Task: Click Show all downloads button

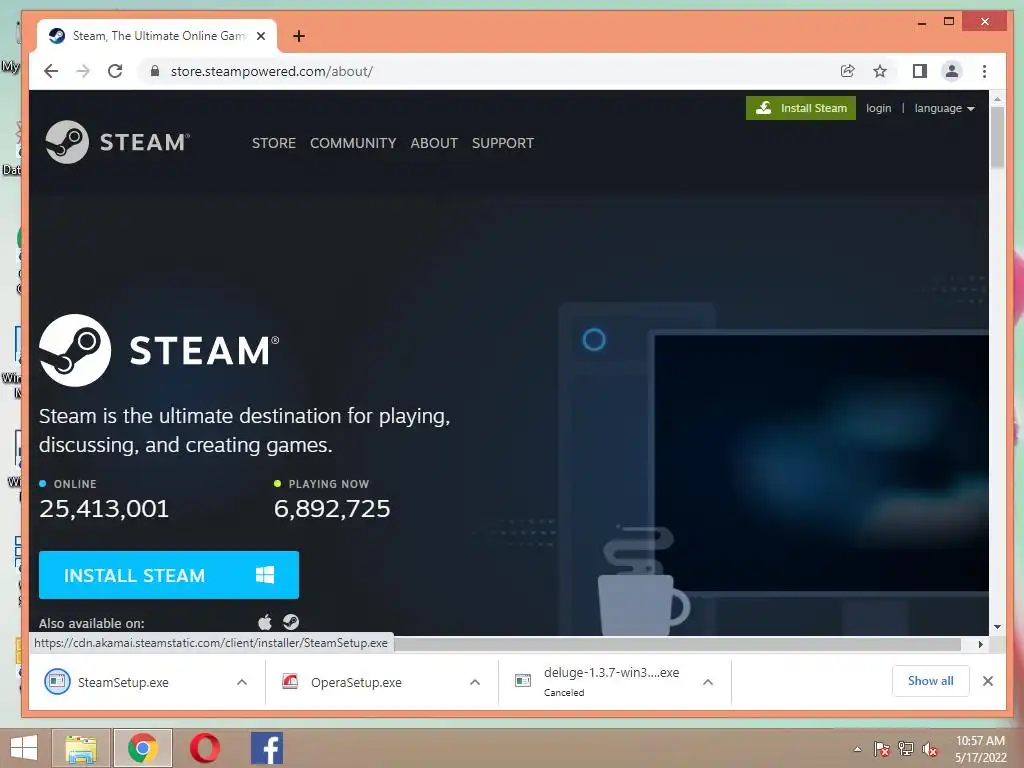Action: click(x=930, y=681)
